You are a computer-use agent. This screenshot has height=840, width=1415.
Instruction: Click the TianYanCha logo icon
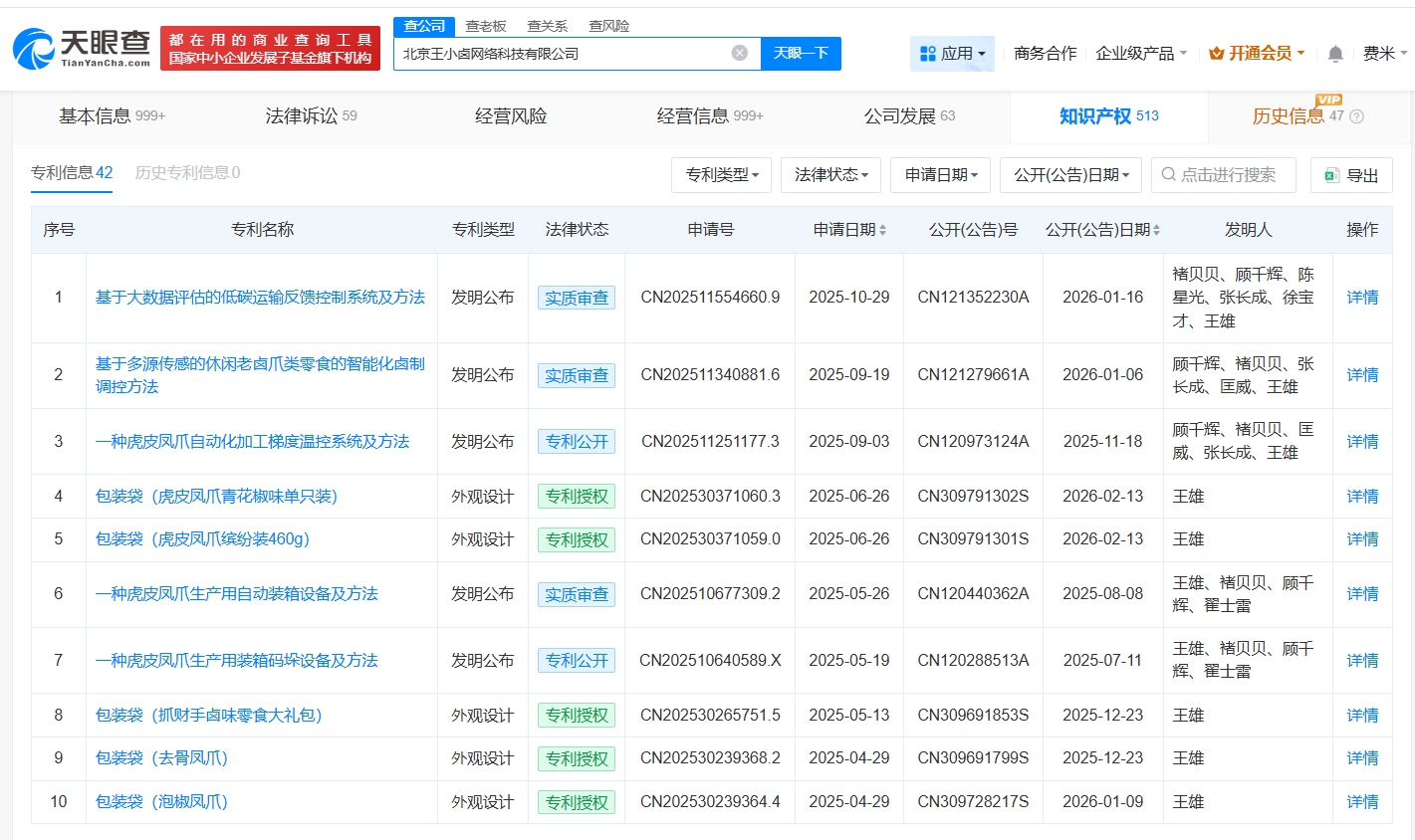[34, 48]
